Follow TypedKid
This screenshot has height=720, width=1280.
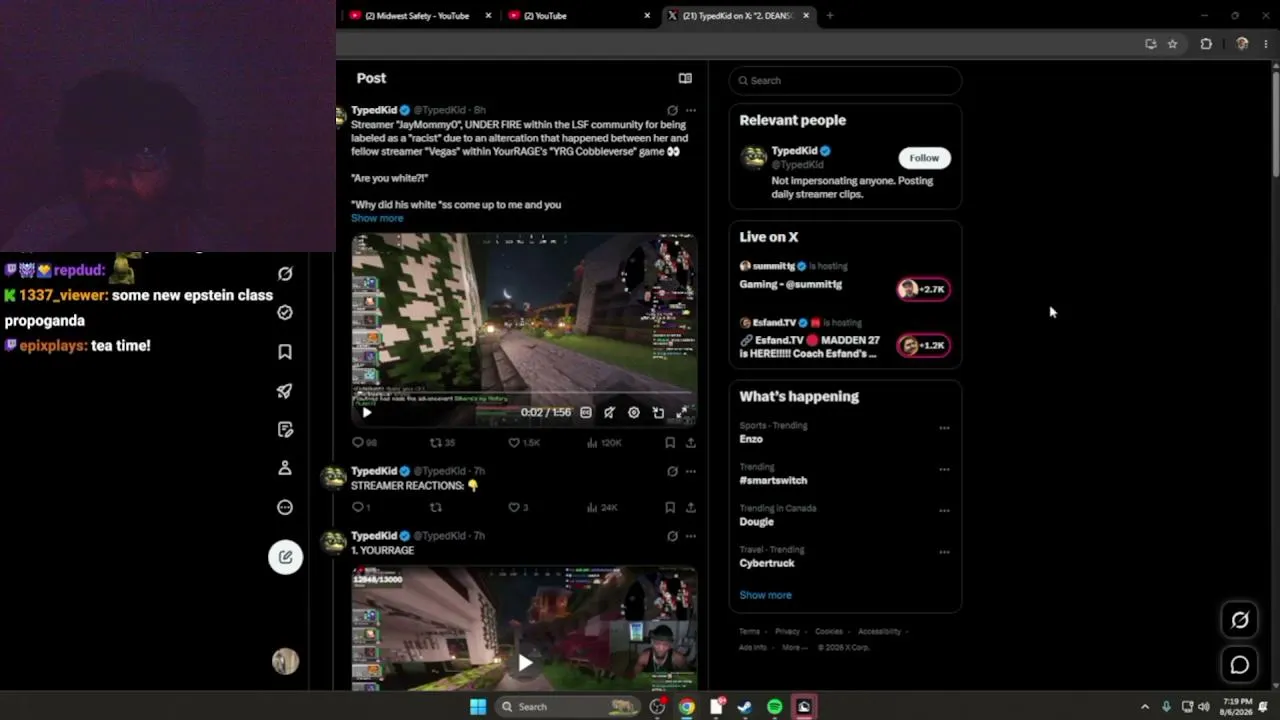(x=924, y=158)
